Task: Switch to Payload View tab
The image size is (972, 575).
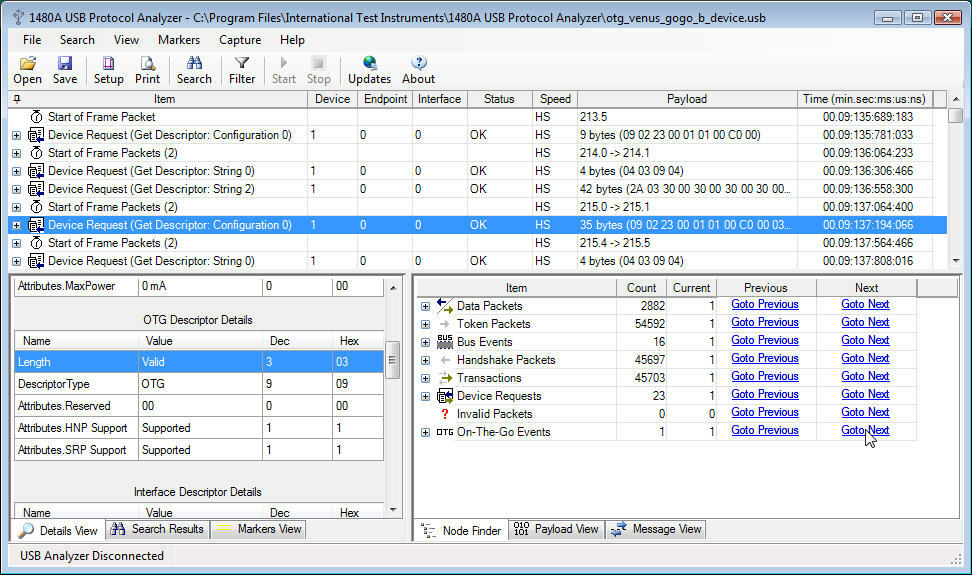Action: point(556,529)
